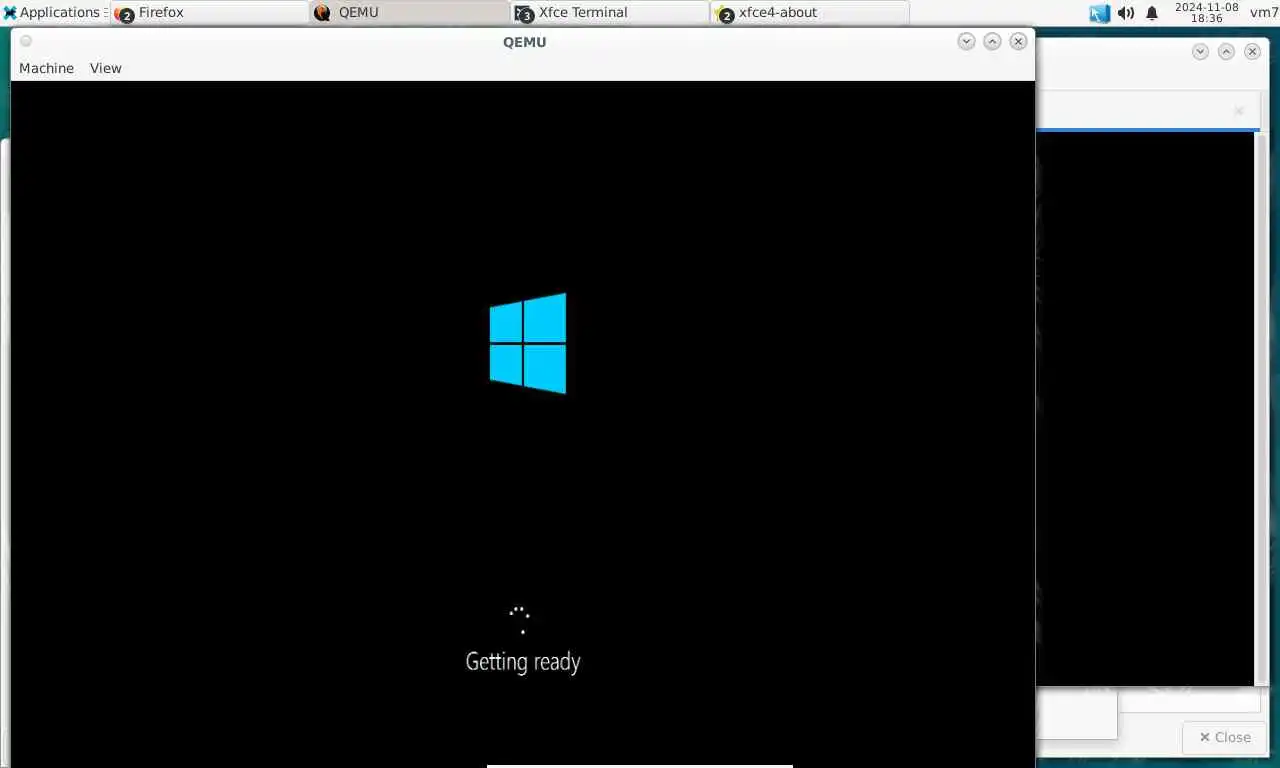Screen dimensions: 1280x768
Task: Click the blue cursor tray icon in the panel
Action: [1100, 13]
